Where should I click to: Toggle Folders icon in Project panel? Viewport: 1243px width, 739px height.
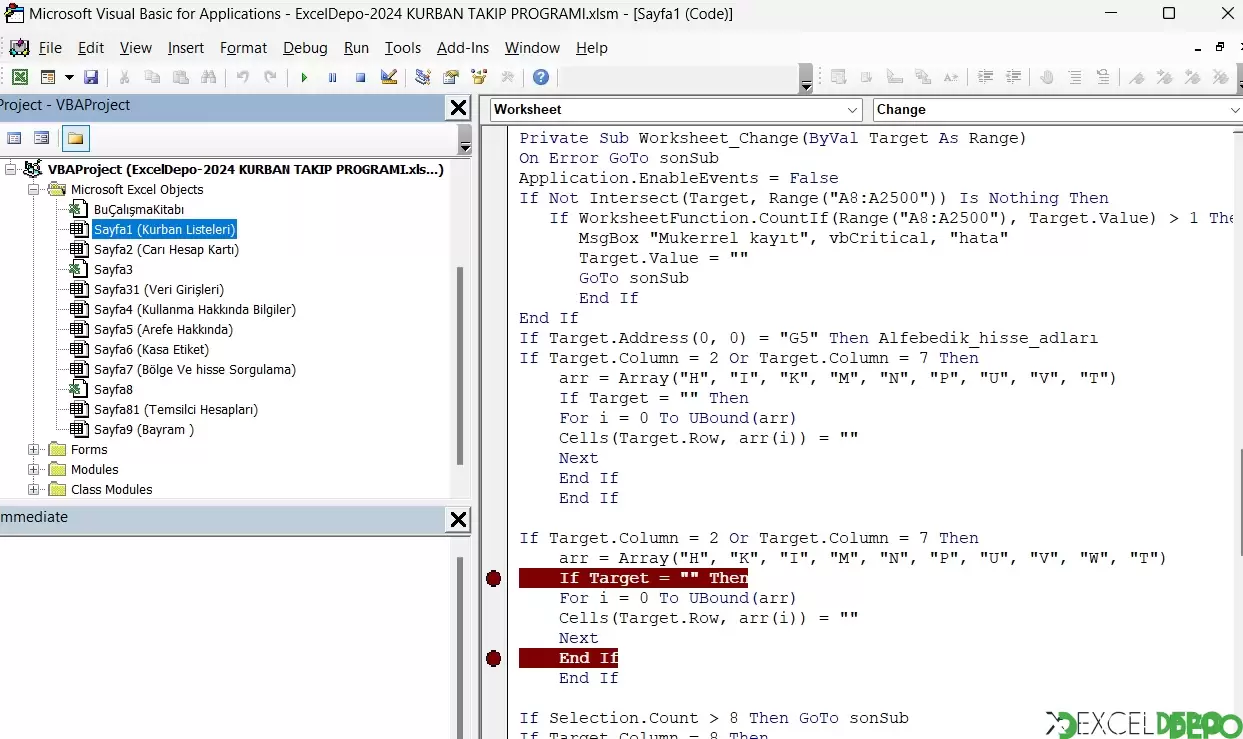point(75,138)
